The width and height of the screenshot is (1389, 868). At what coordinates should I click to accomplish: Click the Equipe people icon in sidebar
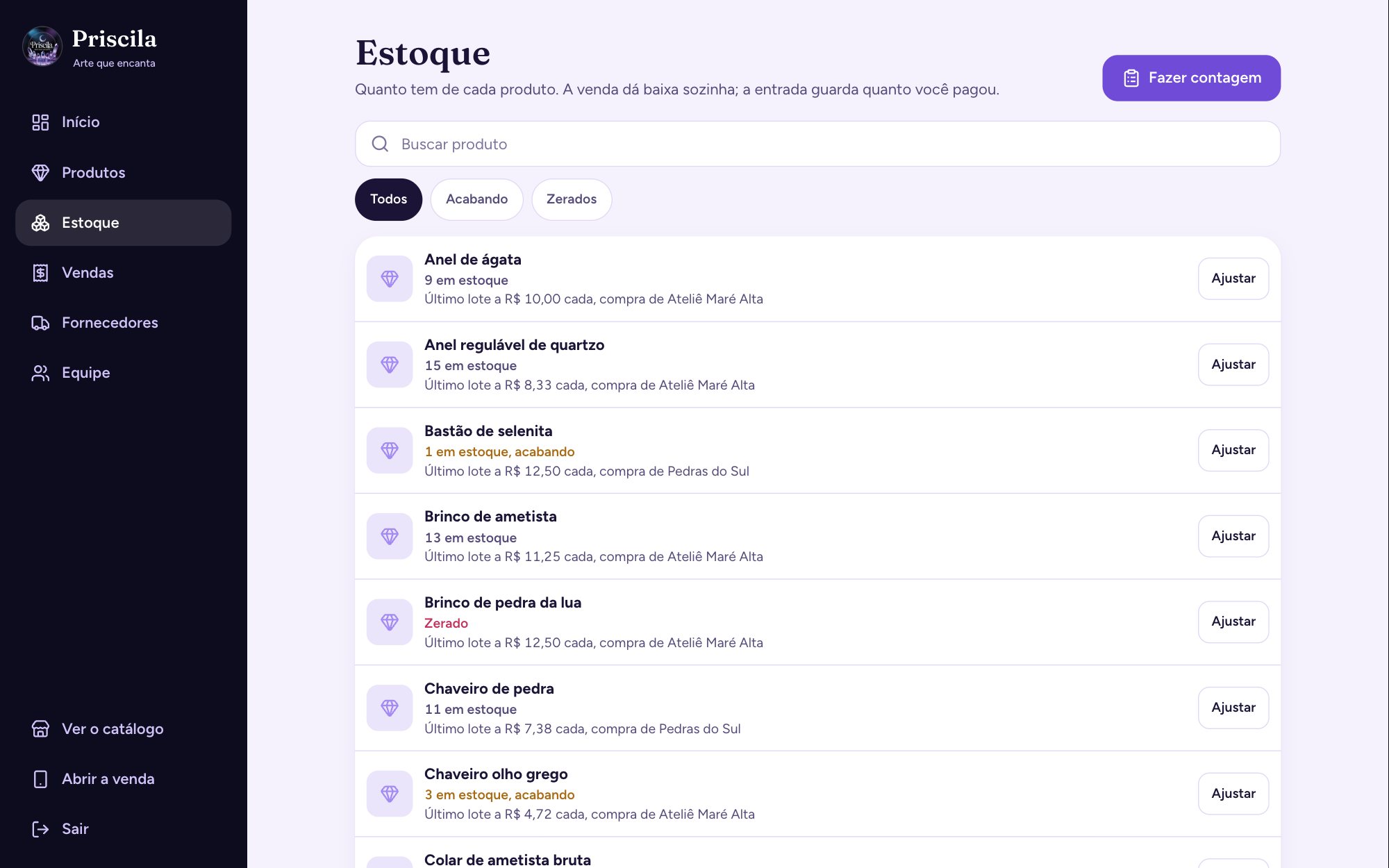(x=40, y=373)
